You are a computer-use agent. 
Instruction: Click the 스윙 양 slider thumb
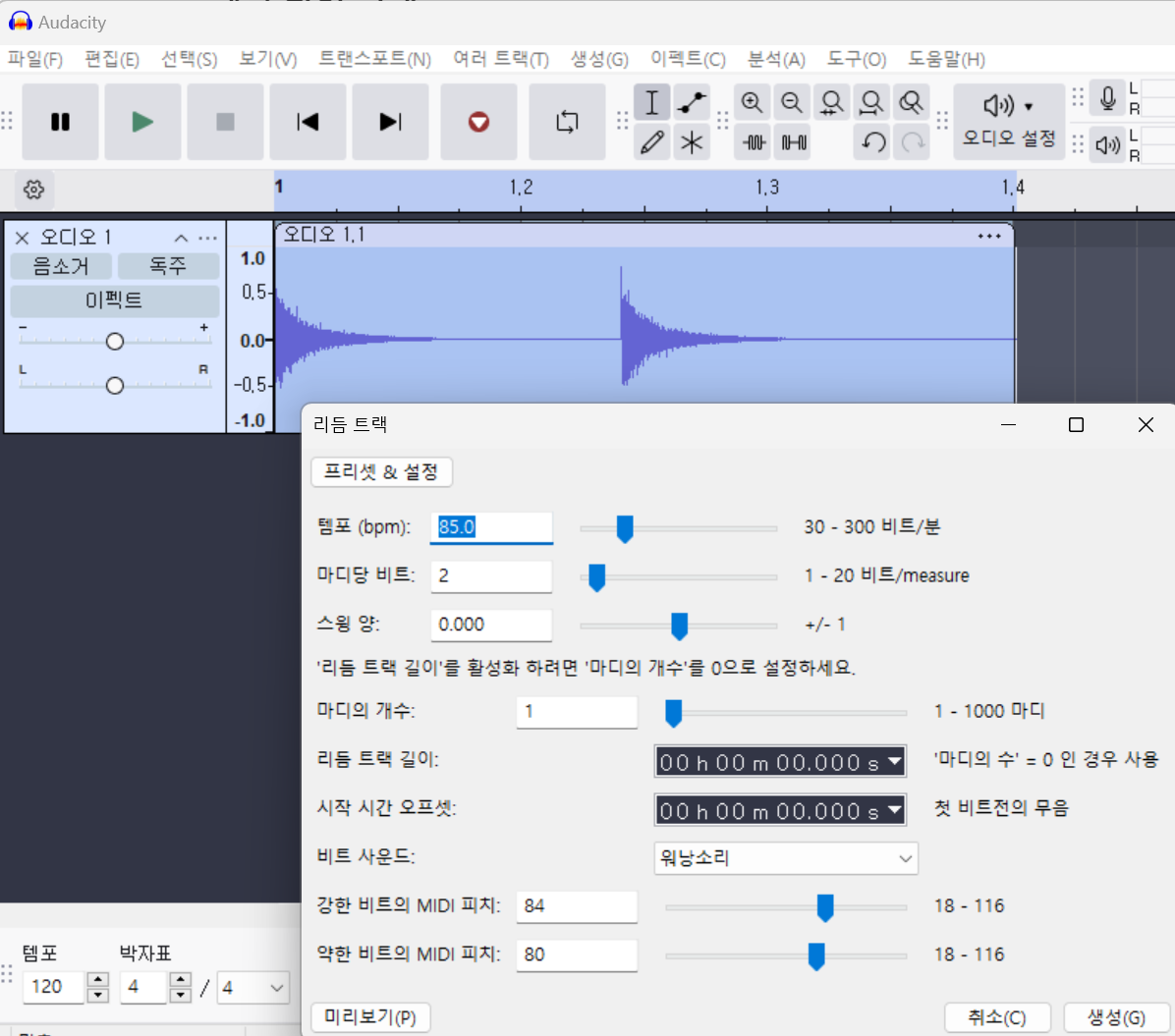click(679, 627)
